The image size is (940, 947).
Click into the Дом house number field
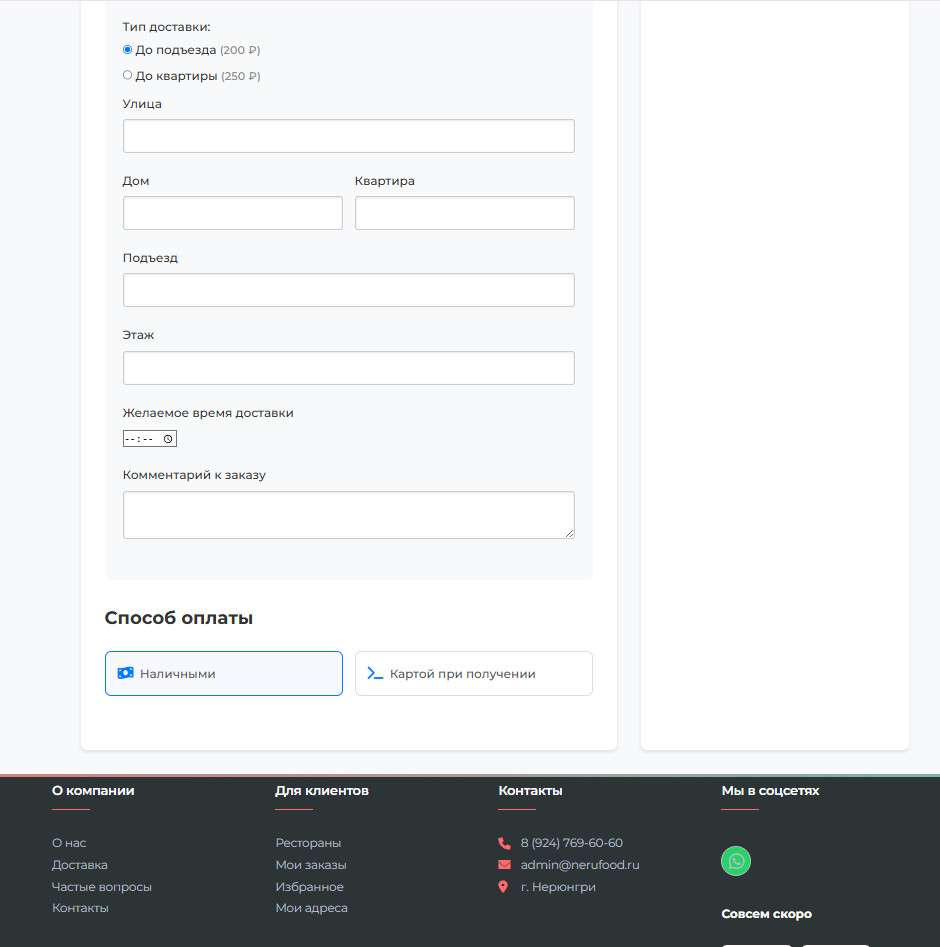click(x=233, y=213)
